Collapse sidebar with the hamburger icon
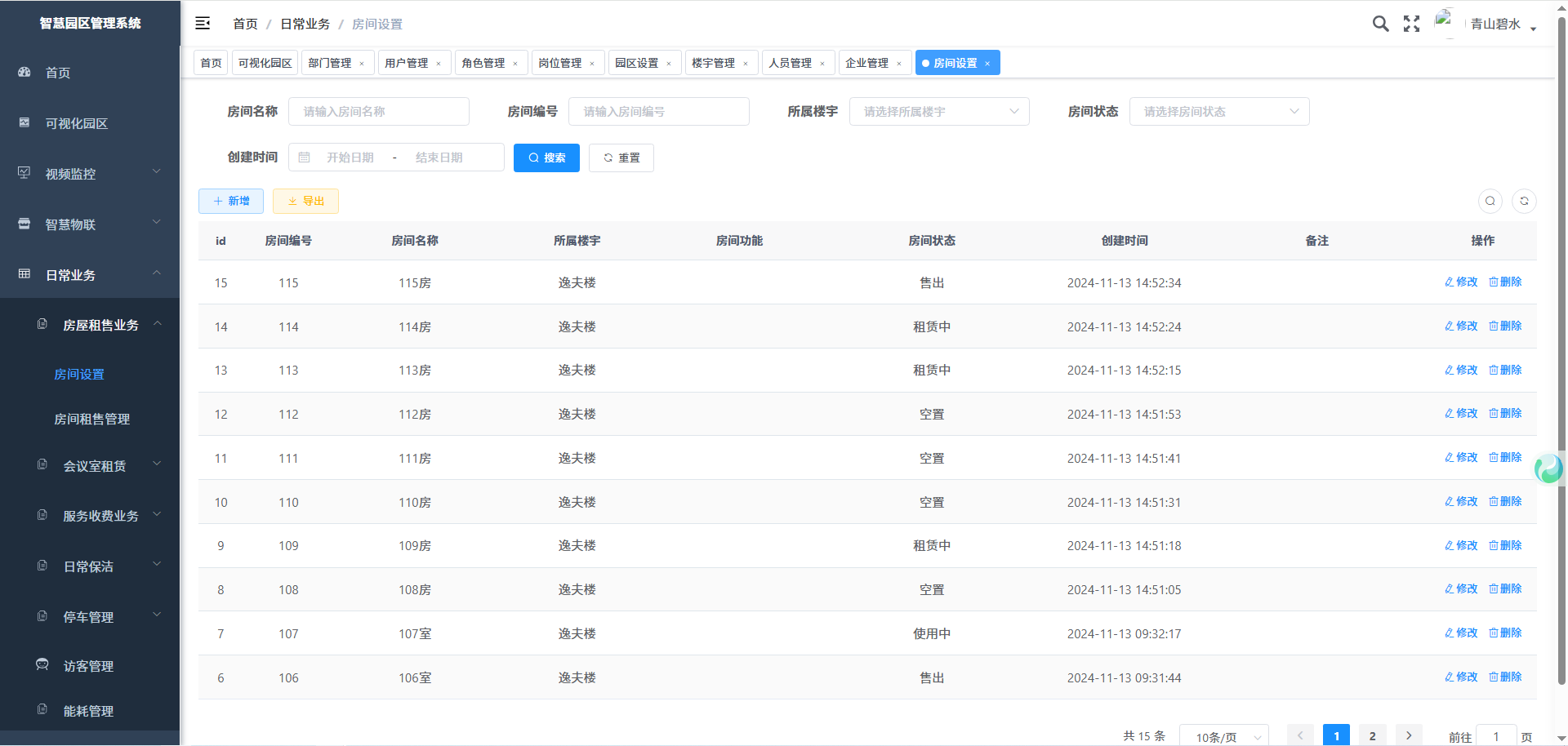 pos(203,24)
